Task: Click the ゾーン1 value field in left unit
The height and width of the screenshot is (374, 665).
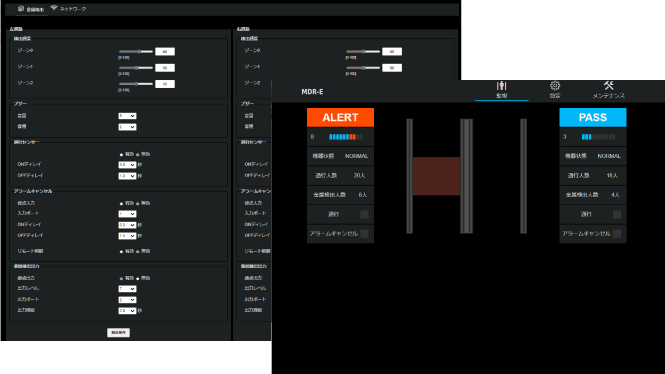Action: 165,67
